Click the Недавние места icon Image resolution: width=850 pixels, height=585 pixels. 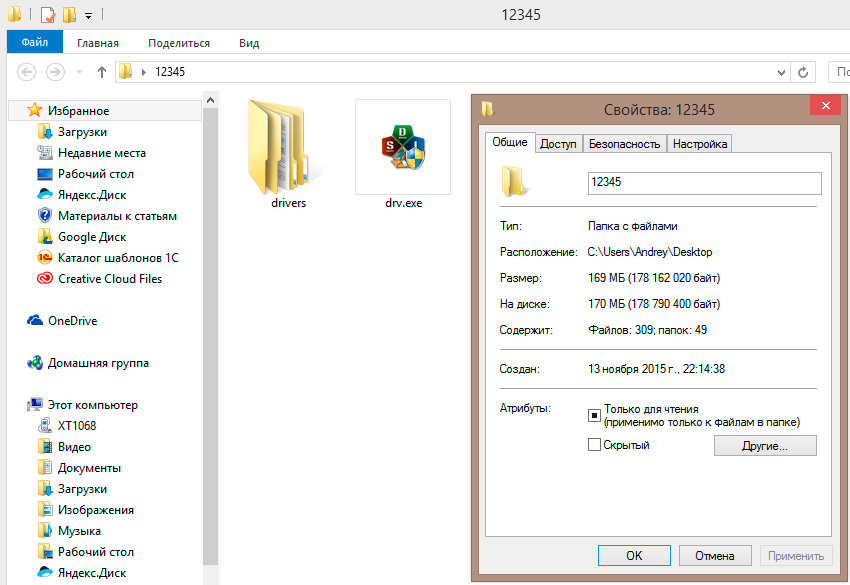coord(44,153)
